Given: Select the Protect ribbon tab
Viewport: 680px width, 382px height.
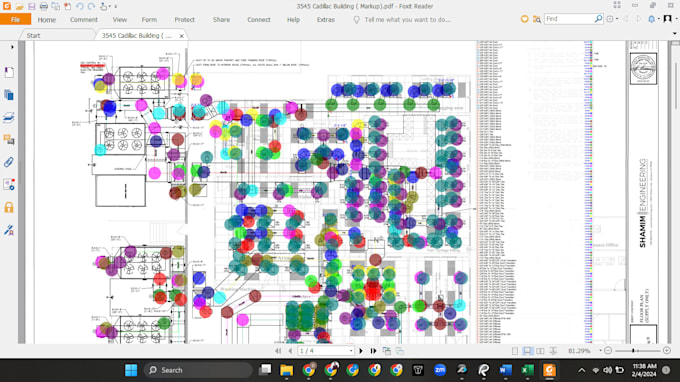Looking at the screenshot, I should [x=184, y=20].
